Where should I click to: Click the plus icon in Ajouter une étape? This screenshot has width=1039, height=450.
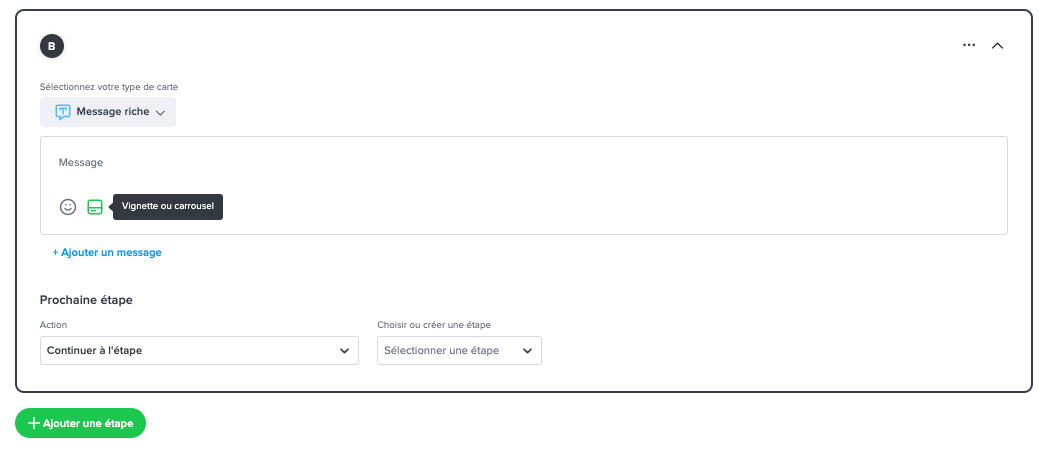tap(34, 423)
